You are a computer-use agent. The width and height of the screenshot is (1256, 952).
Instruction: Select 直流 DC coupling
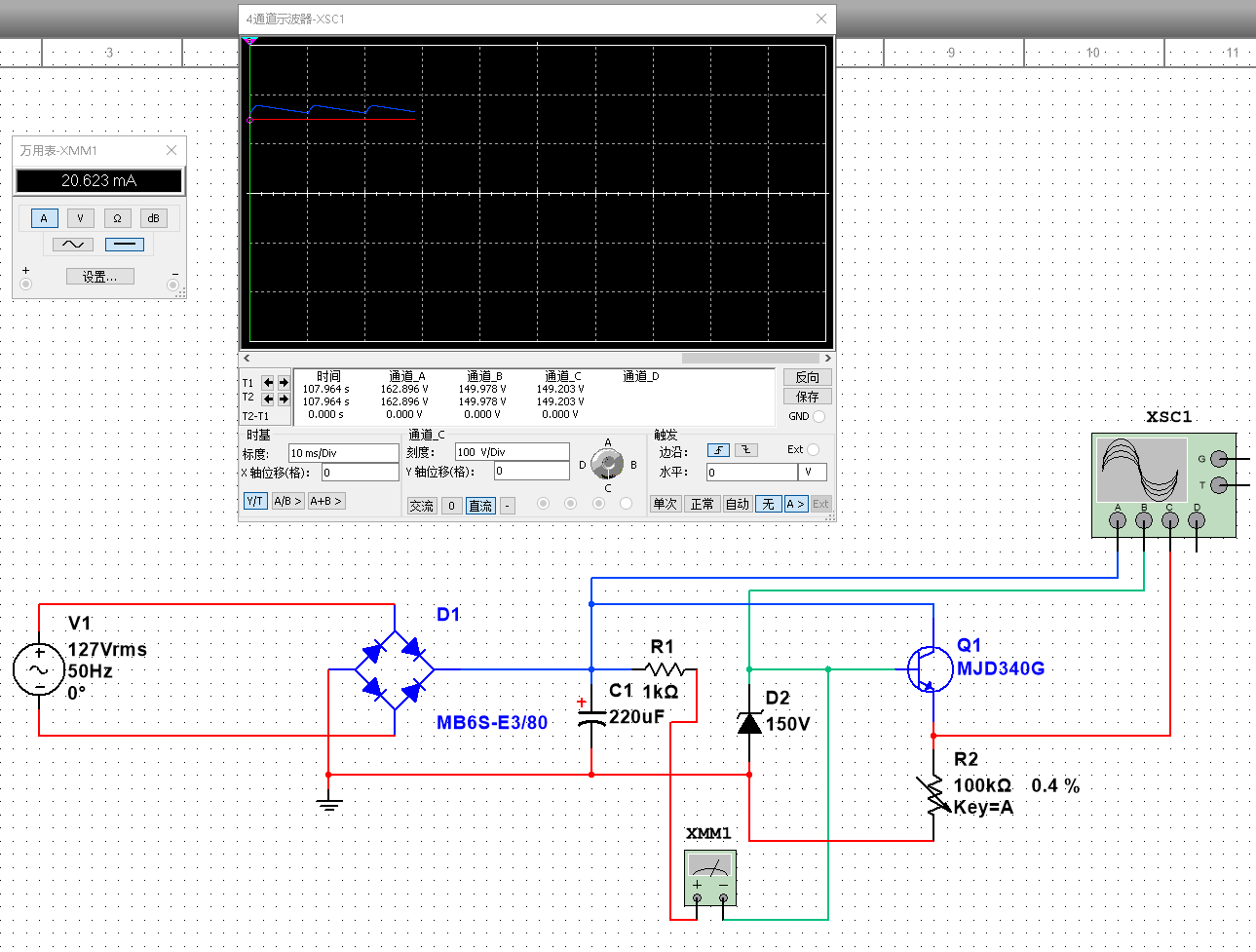pyautogui.click(x=480, y=506)
